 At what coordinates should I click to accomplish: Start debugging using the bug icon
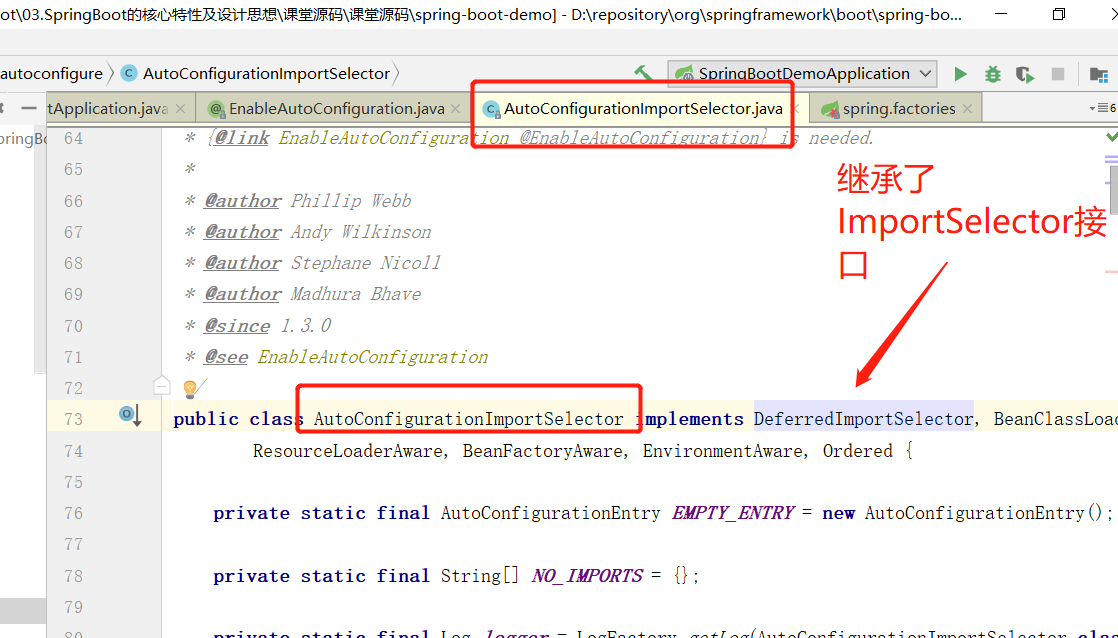(x=991, y=73)
